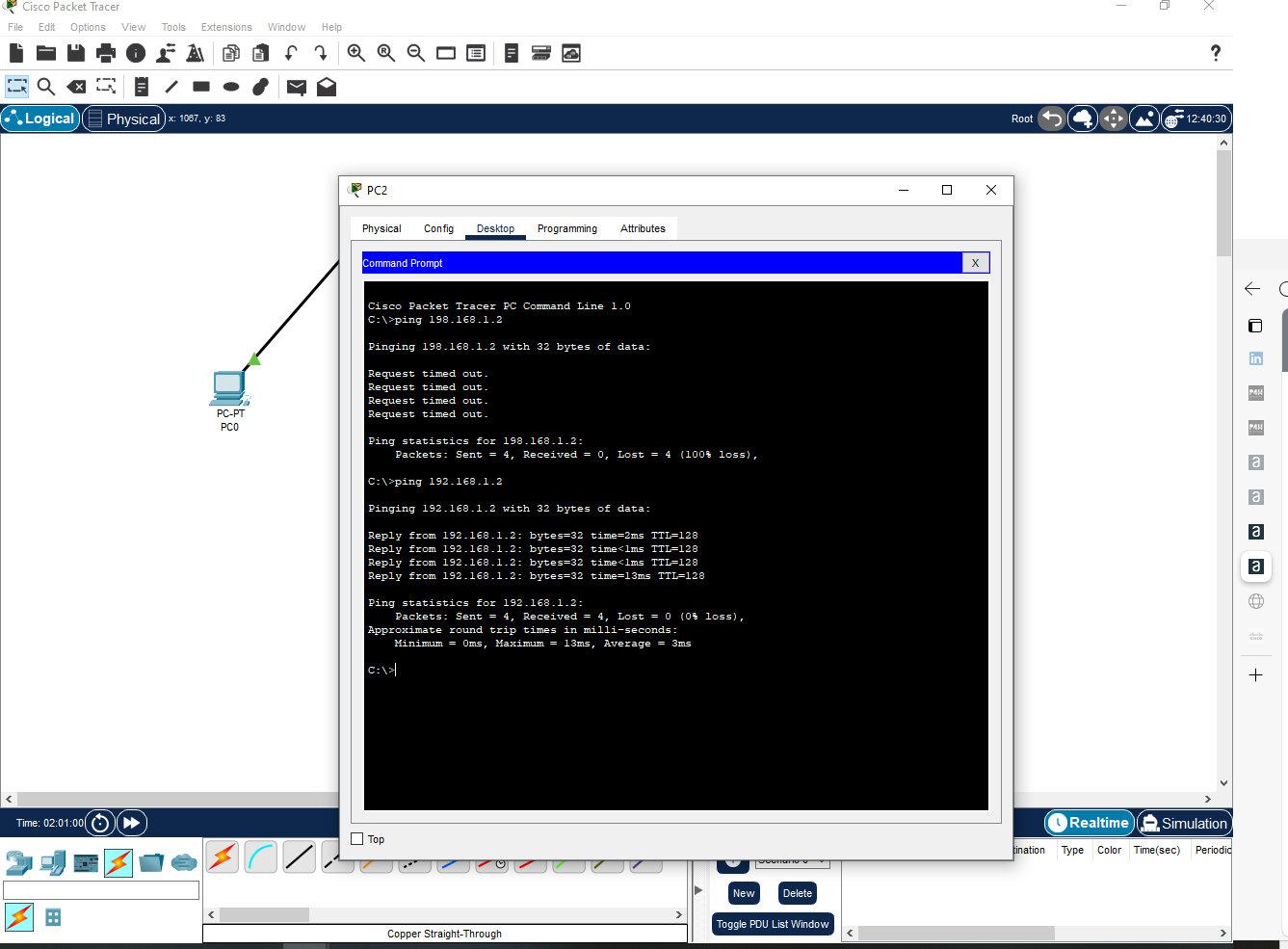Image resolution: width=1288 pixels, height=949 pixels.
Task: Select Multiuser Connection cloud category icon
Action: (184, 862)
